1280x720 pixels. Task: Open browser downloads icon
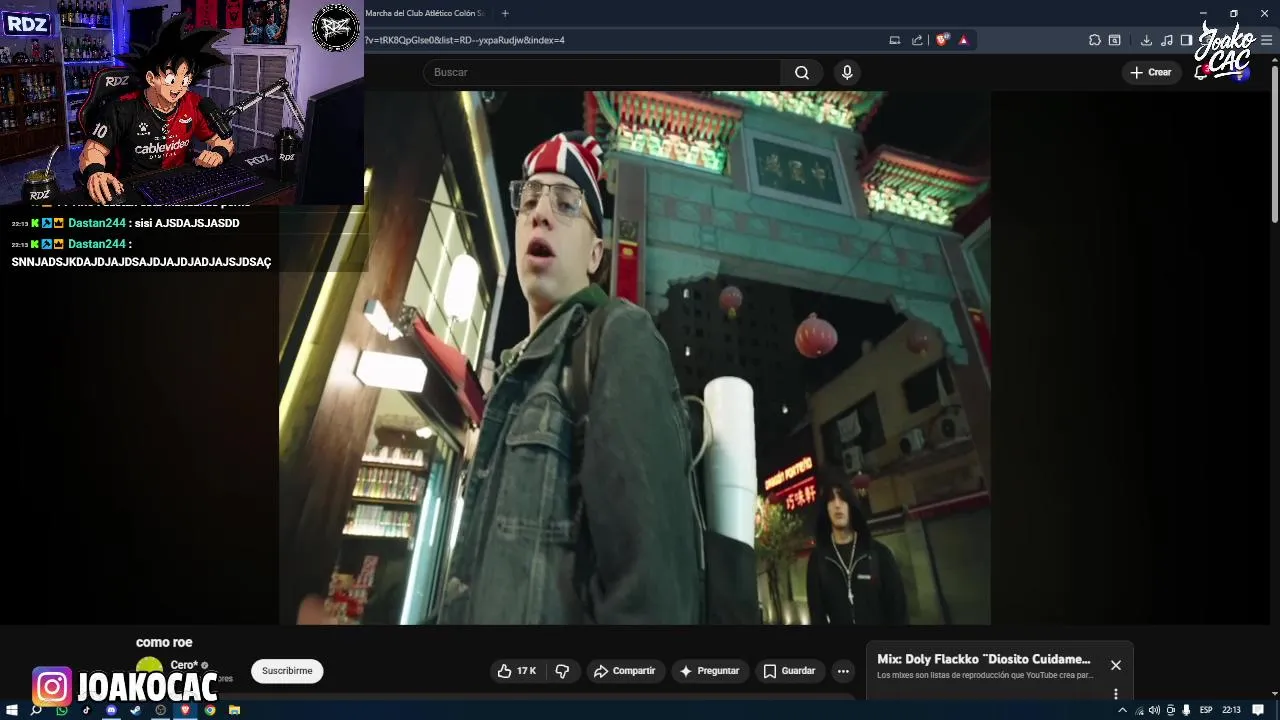coord(1146,40)
